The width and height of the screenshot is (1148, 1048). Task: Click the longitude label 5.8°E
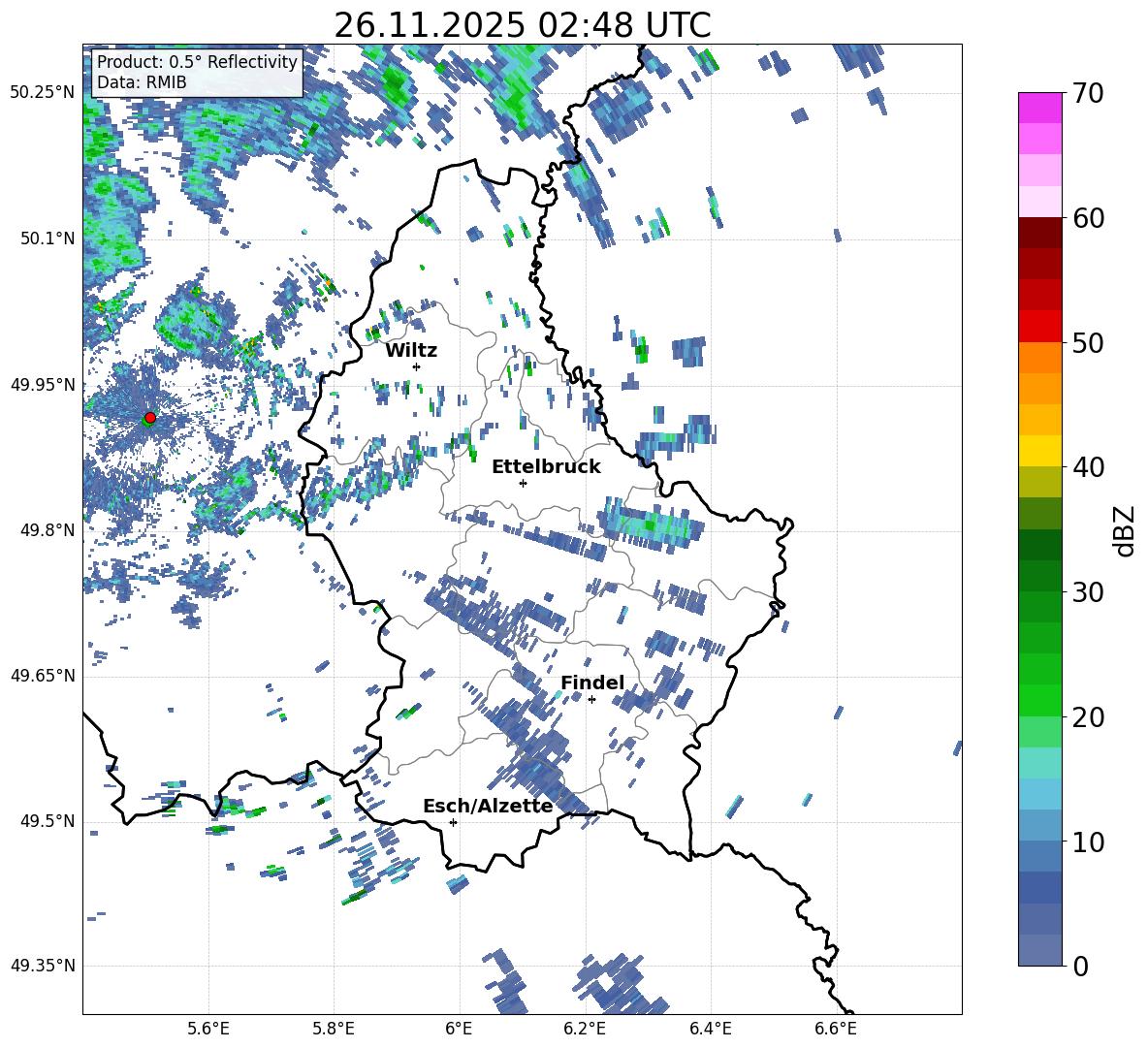pos(334,1029)
